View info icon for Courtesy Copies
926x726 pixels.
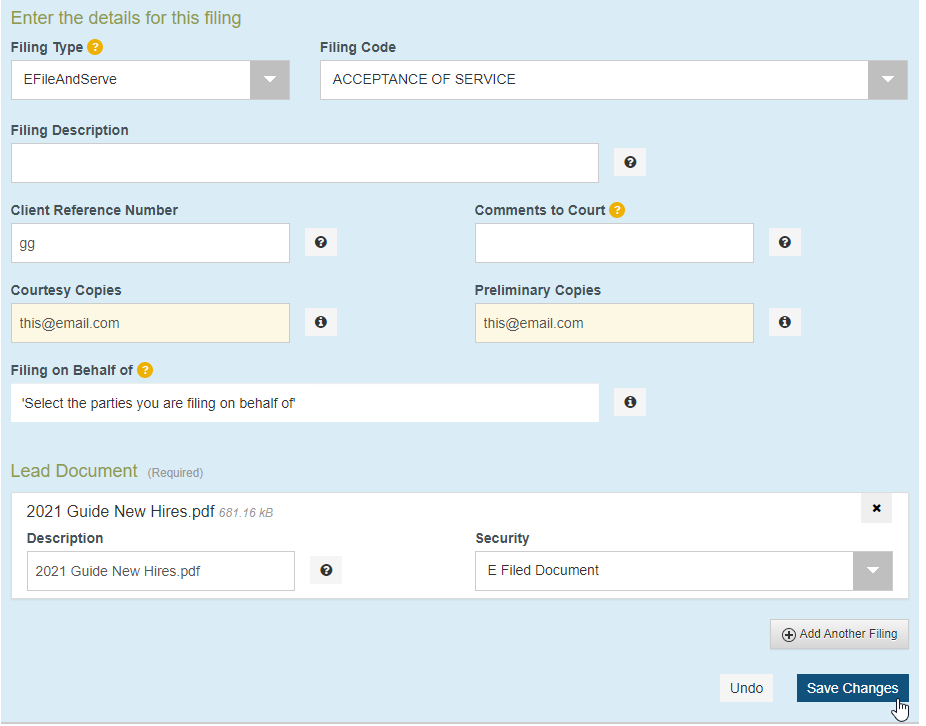coord(320,321)
